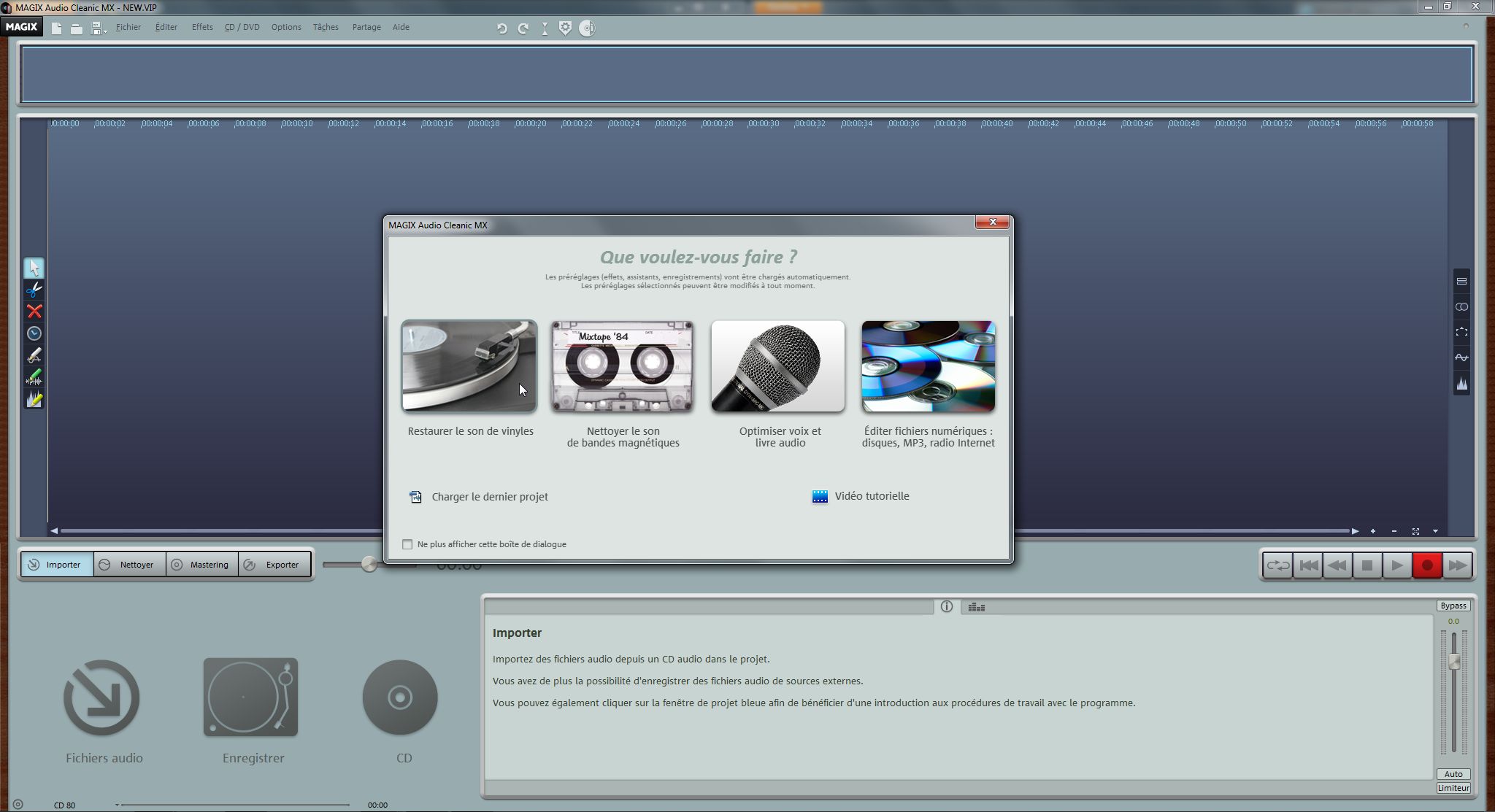Screen dimensions: 1495x812
Task: Tick "Ne plus afficher cette boîte" checkbox
Action: pyautogui.click(x=407, y=544)
